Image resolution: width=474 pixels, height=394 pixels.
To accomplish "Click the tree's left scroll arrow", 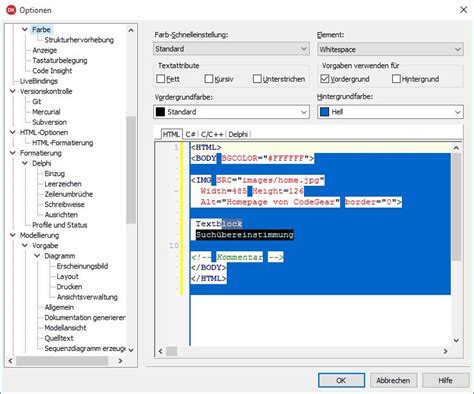I will click(10, 361).
